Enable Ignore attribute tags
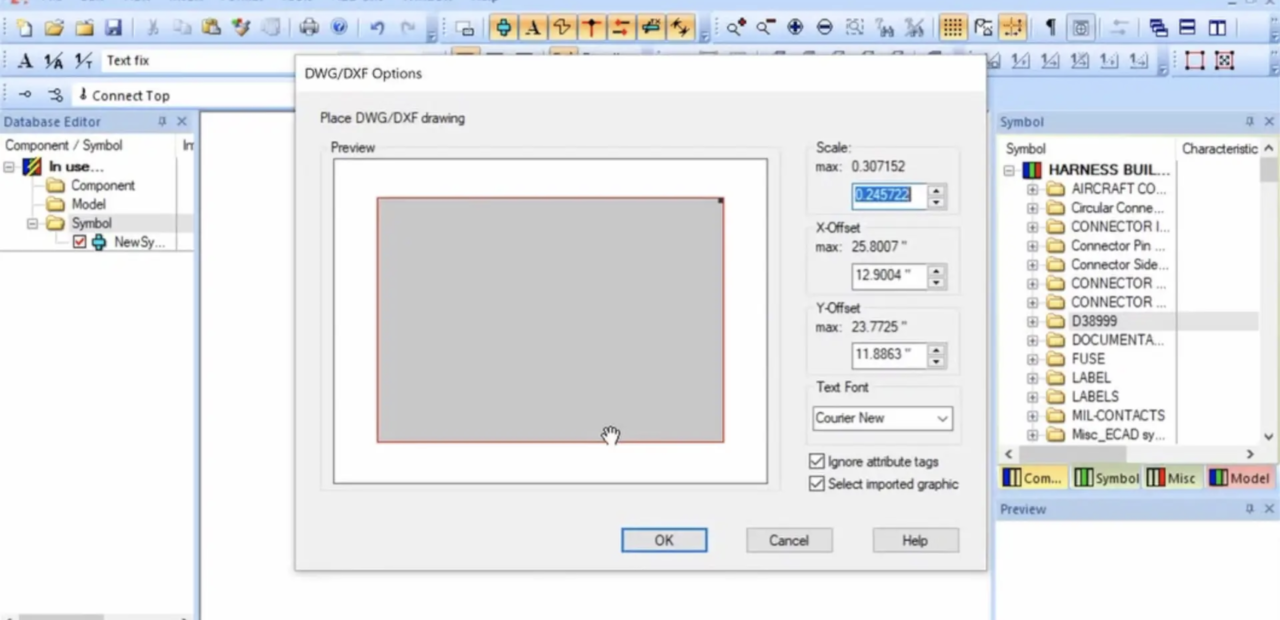Image resolution: width=1280 pixels, height=620 pixels. click(817, 461)
